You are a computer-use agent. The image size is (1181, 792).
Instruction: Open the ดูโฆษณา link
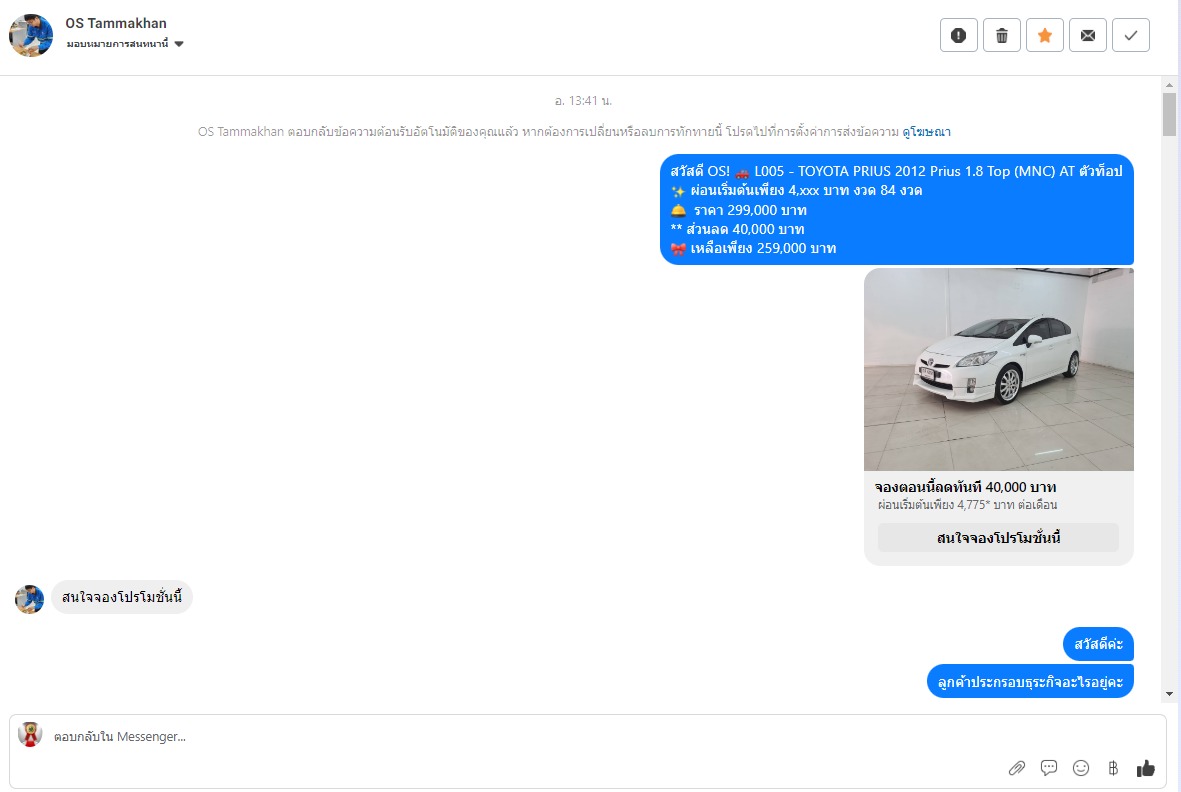pyautogui.click(x=926, y=132)
